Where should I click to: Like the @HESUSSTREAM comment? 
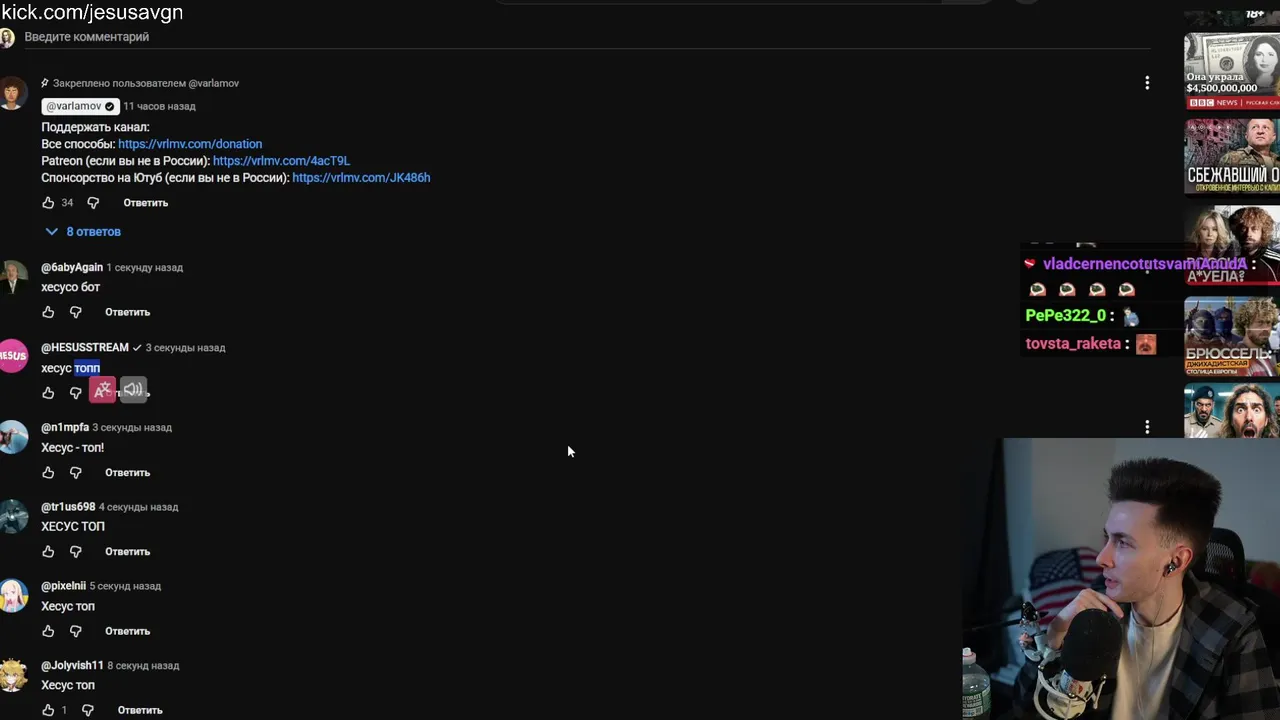48,393
